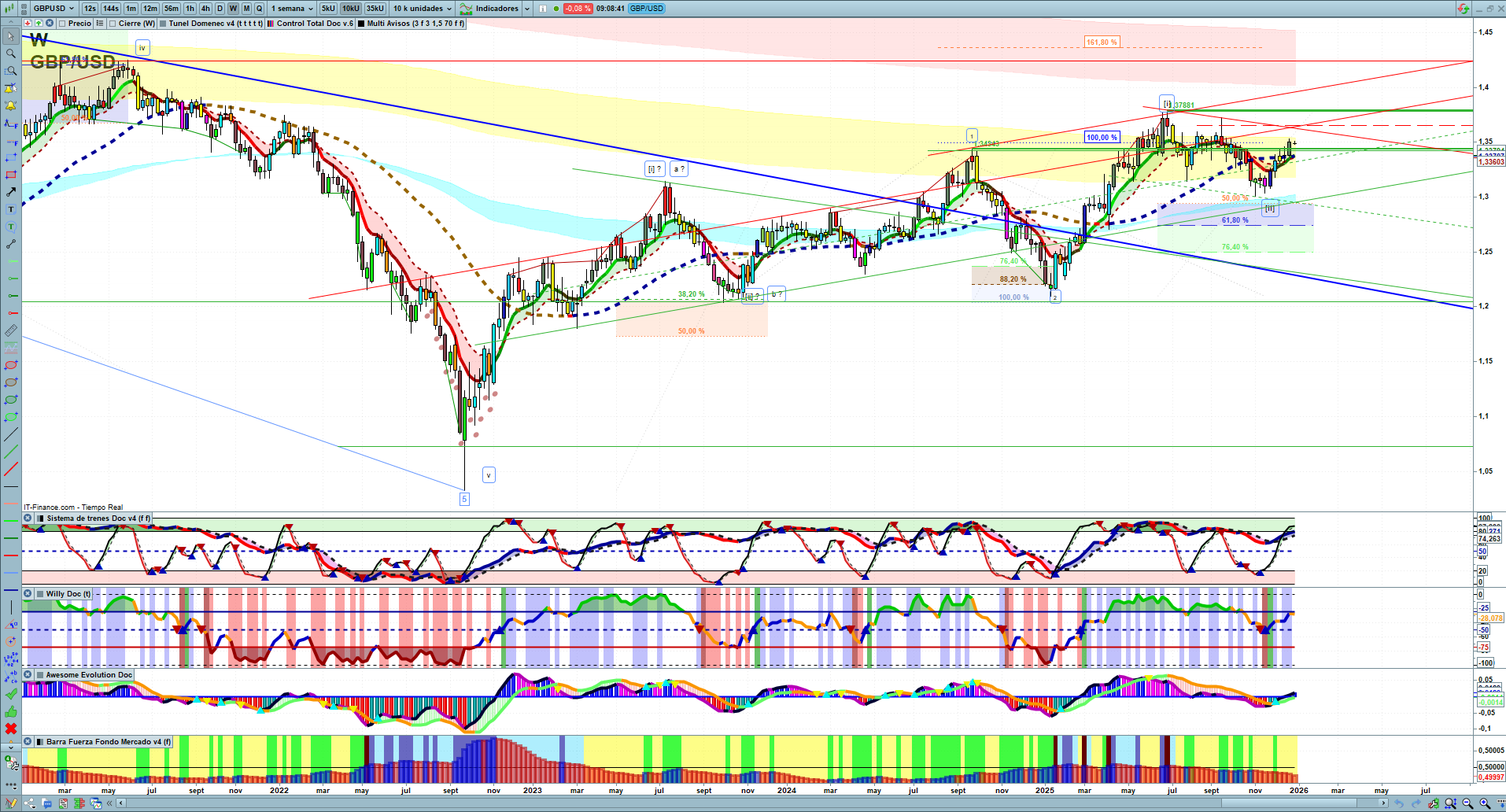
Task: Toggle the Precio checkbox
Action: pyautogui.click(x=63, y=24)
